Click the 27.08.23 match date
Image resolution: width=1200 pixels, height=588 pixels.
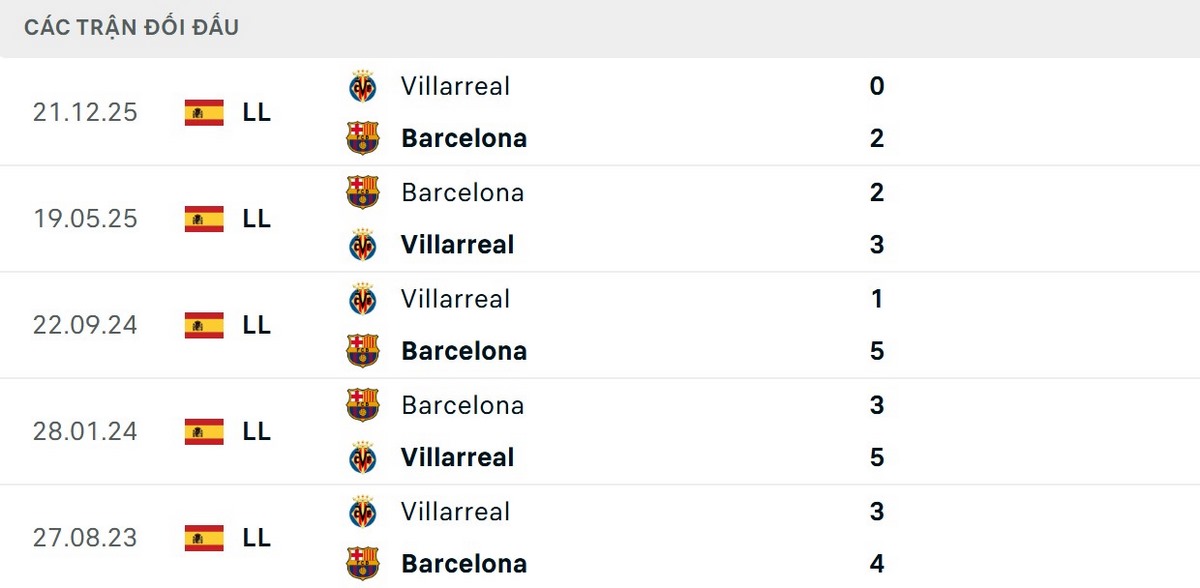[85, 537]
